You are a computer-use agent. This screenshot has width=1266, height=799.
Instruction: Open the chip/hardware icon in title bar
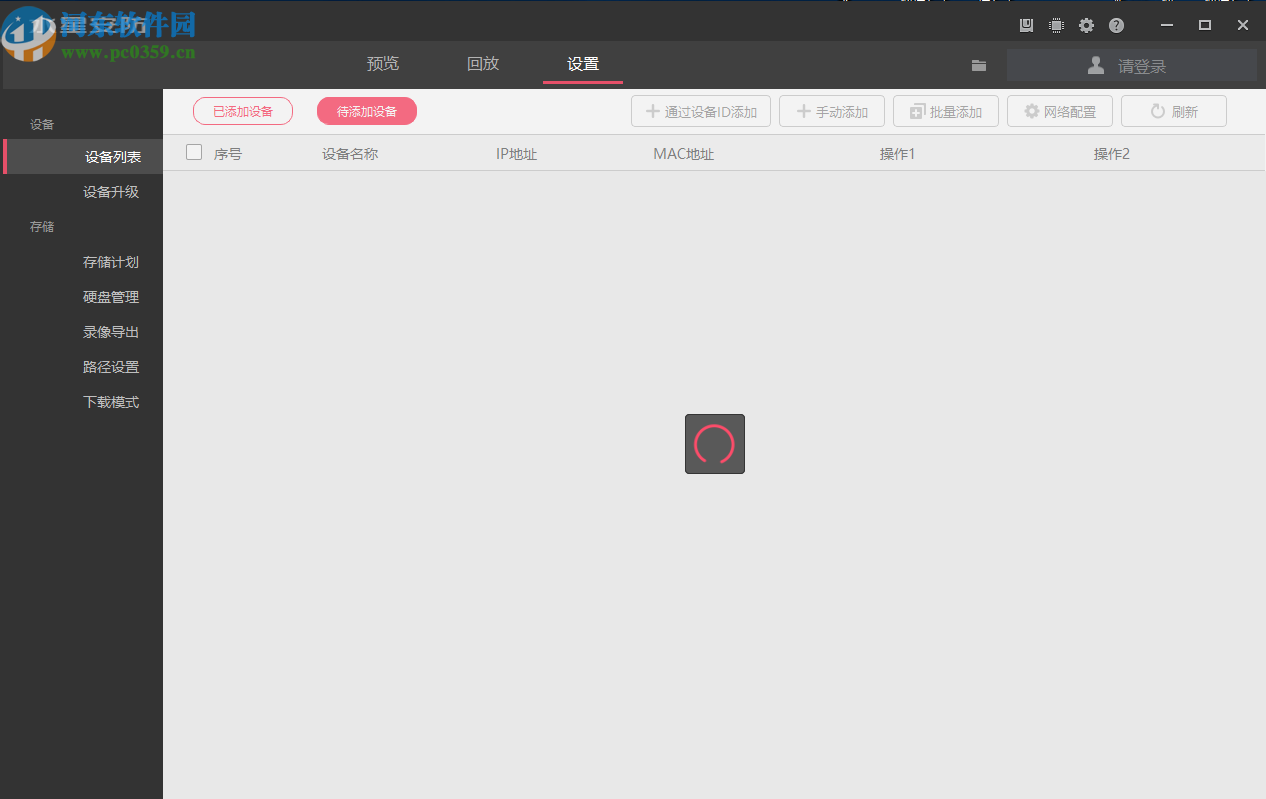[1056, 25]
